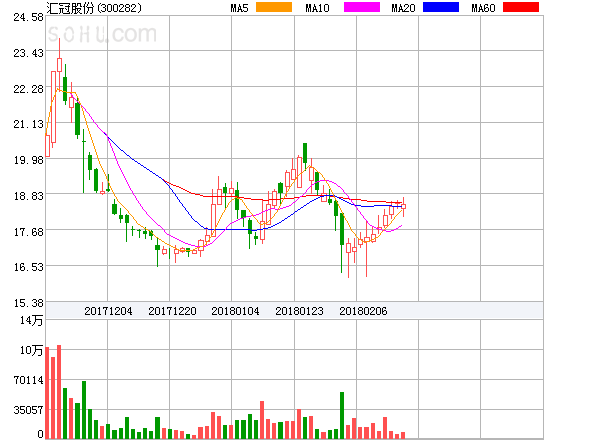Click the 20171204 date label
The height and width of the screenshot is (440, 600).
click(108, 311)
